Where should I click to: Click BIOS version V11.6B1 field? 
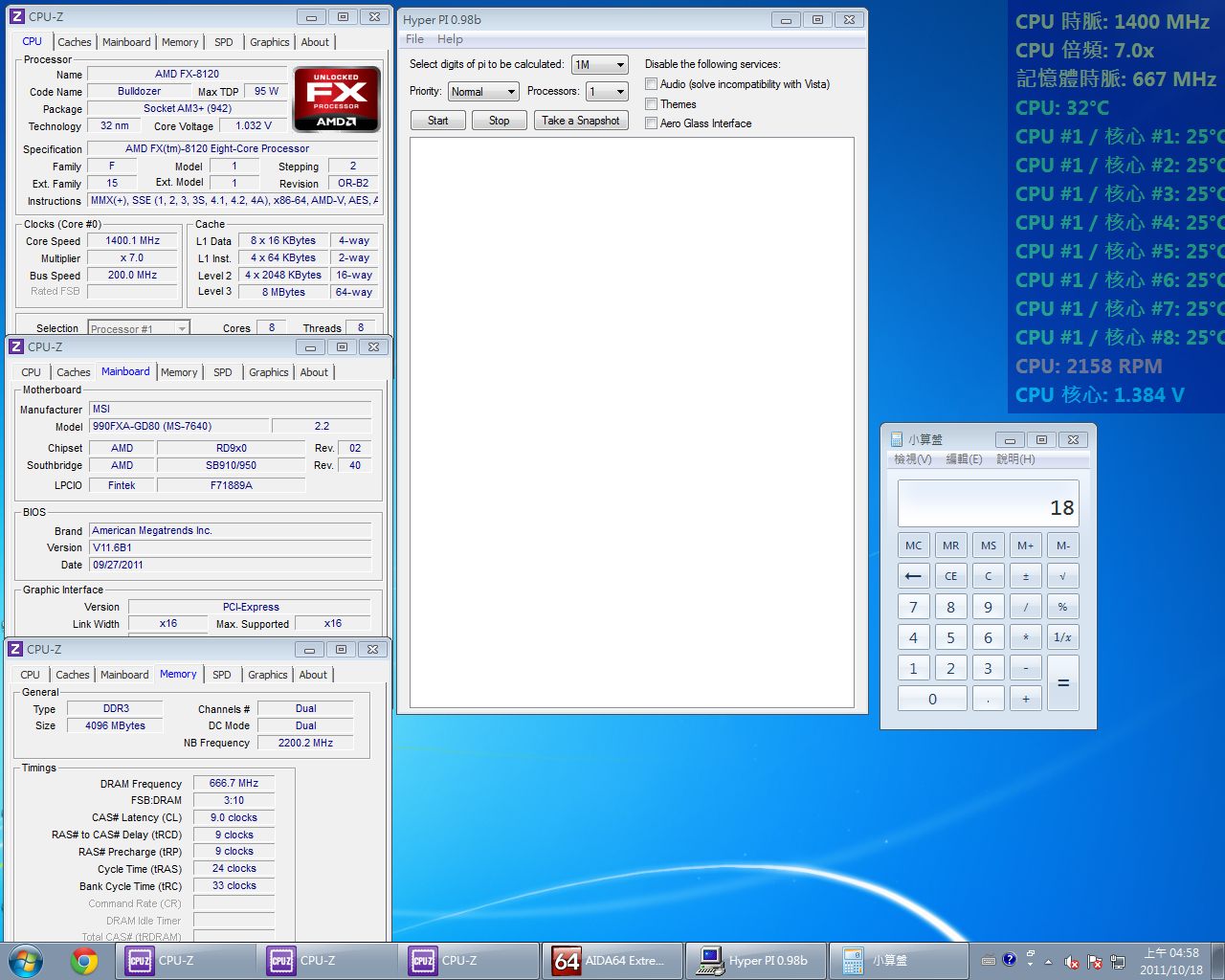(x=231, y=547)
